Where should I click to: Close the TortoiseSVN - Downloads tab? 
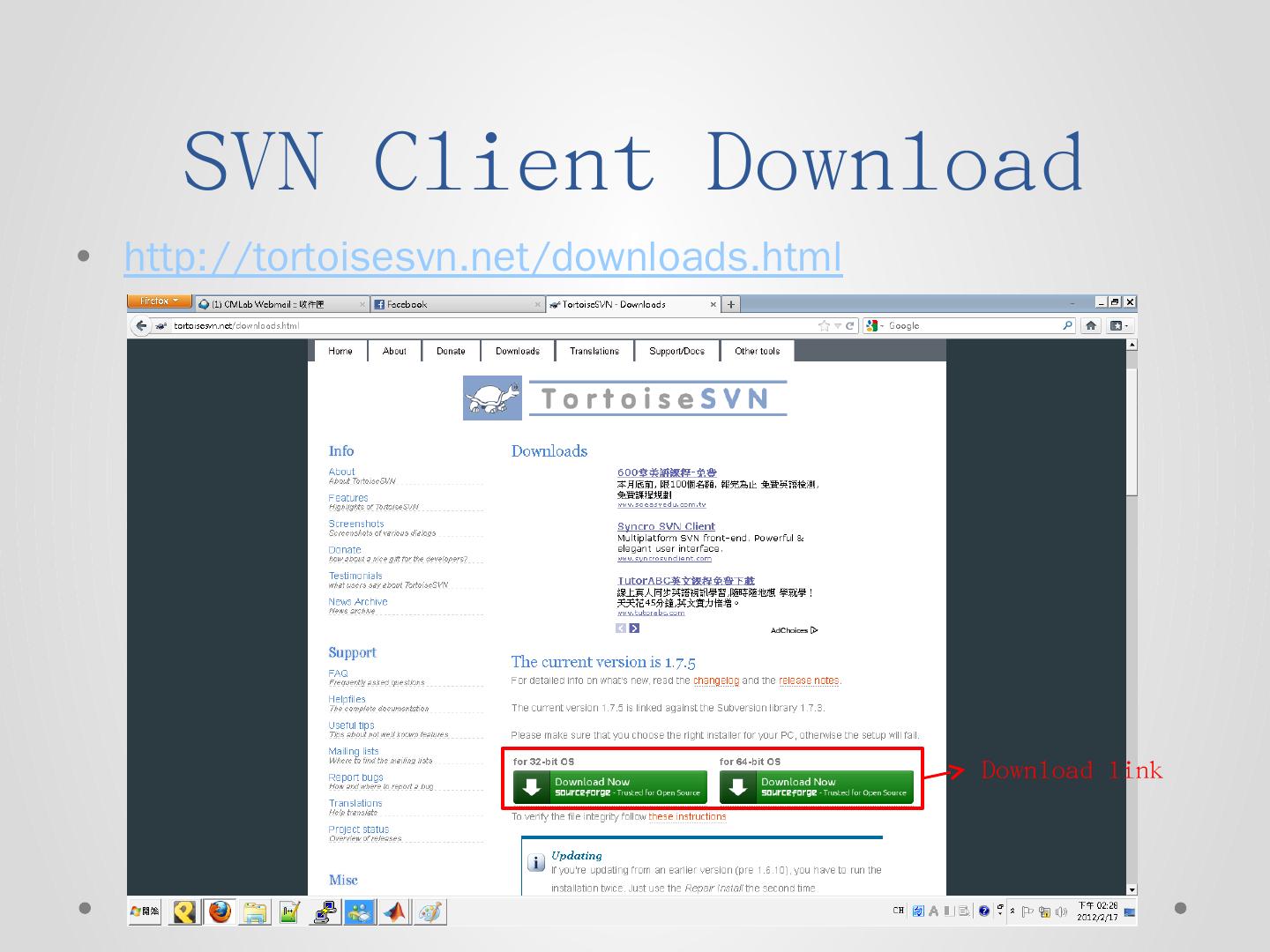713,304
